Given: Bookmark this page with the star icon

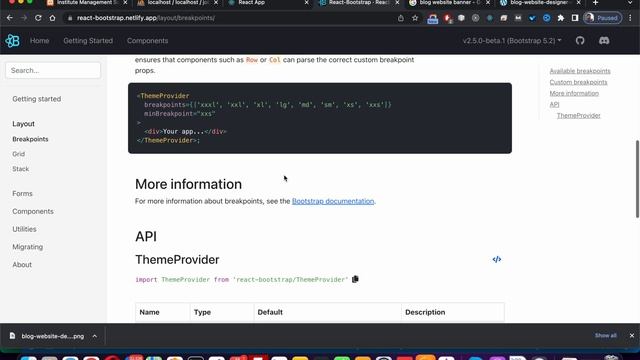Looking at the screenshot, I should [415, 18].
